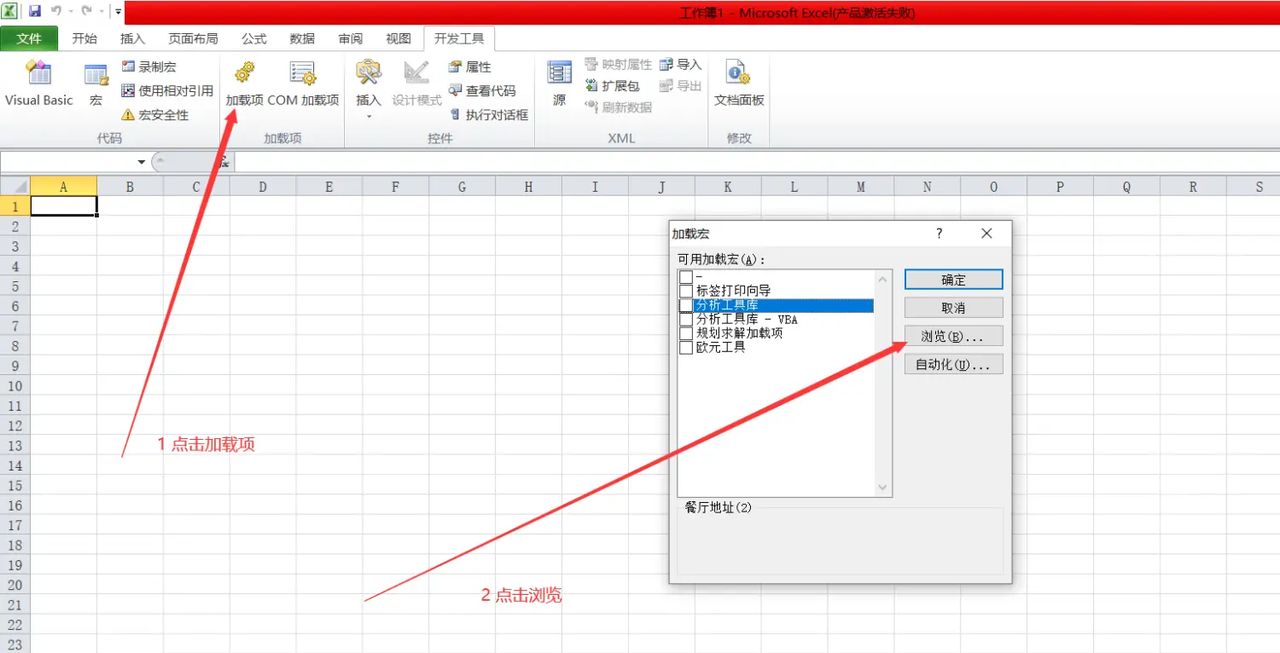1280x653 pixels.
Task: Tick the checkbox labeled with a dash
Action: tap(686, 276)
